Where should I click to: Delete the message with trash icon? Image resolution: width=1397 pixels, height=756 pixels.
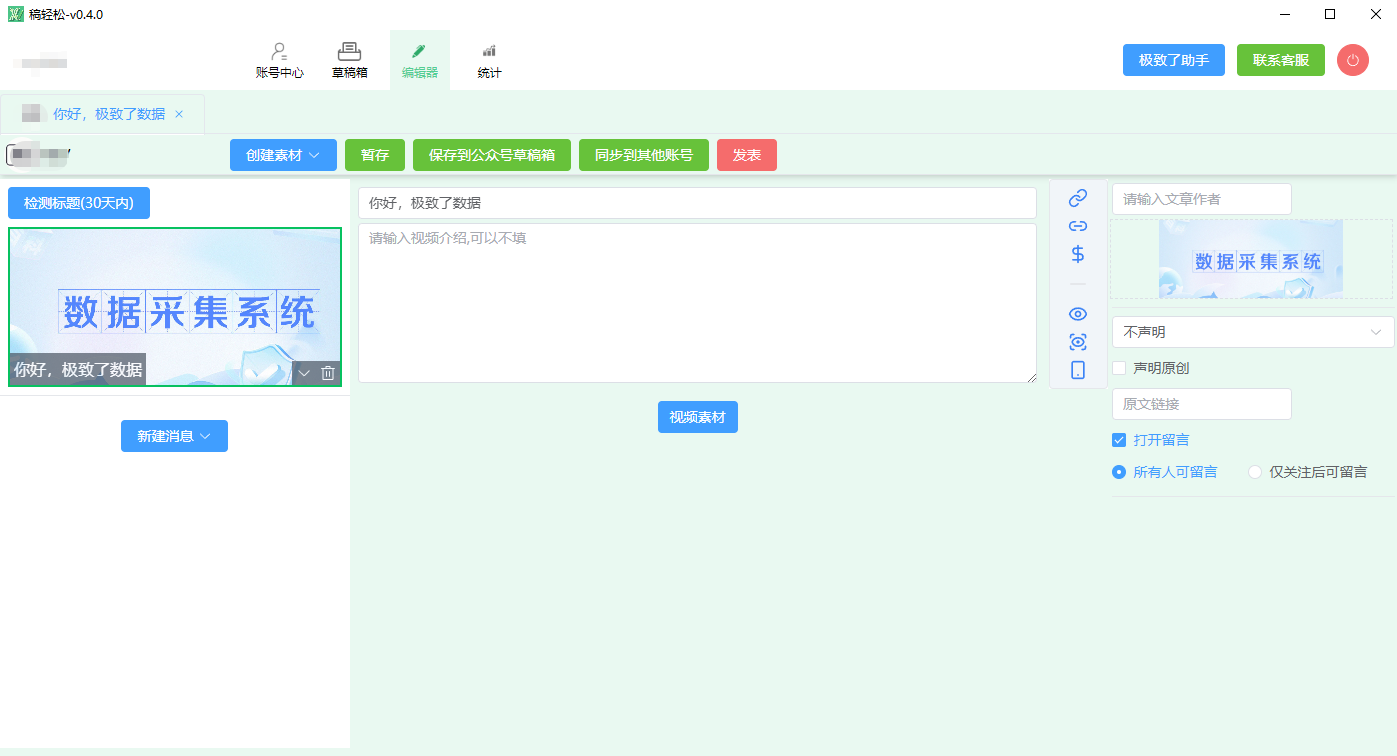[328, 373]
